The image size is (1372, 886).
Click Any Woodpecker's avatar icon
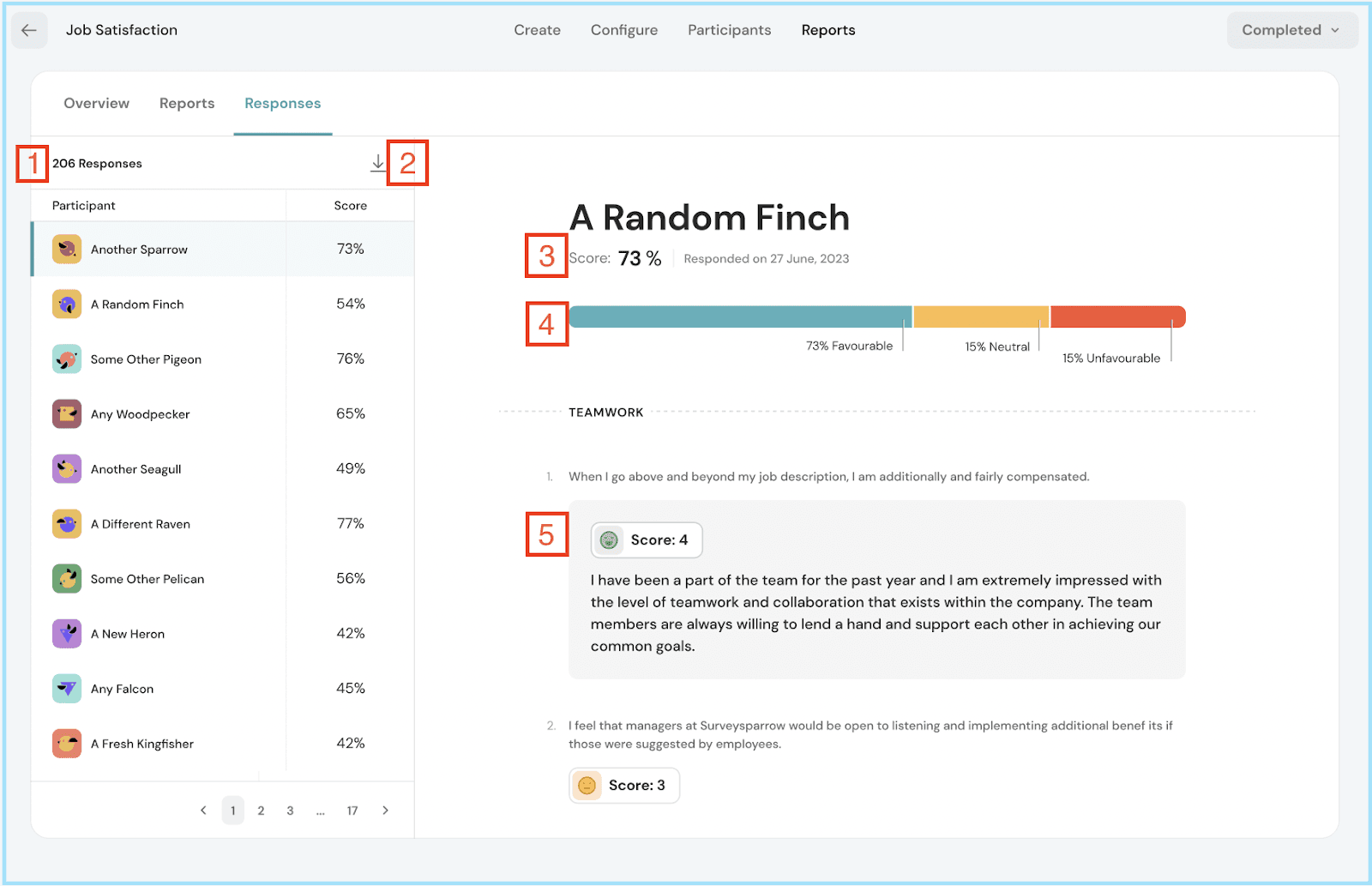pos(67,414)
